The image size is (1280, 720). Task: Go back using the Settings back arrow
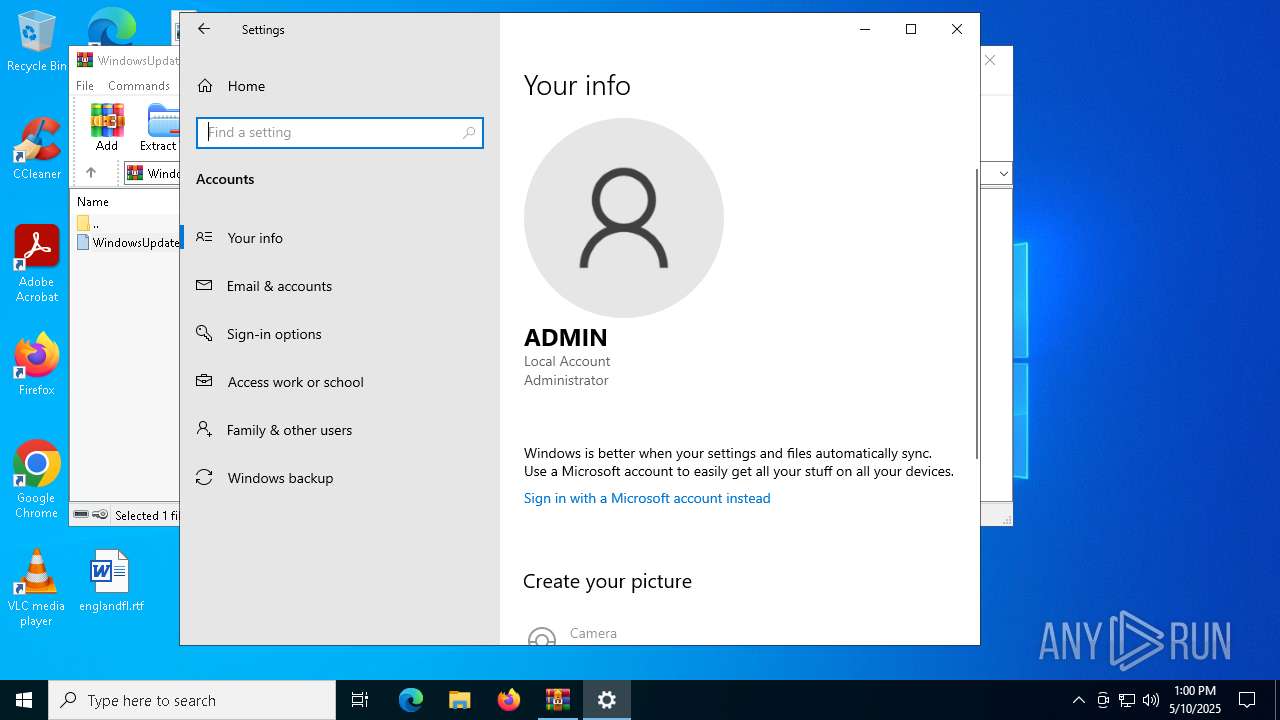(204, 29)
